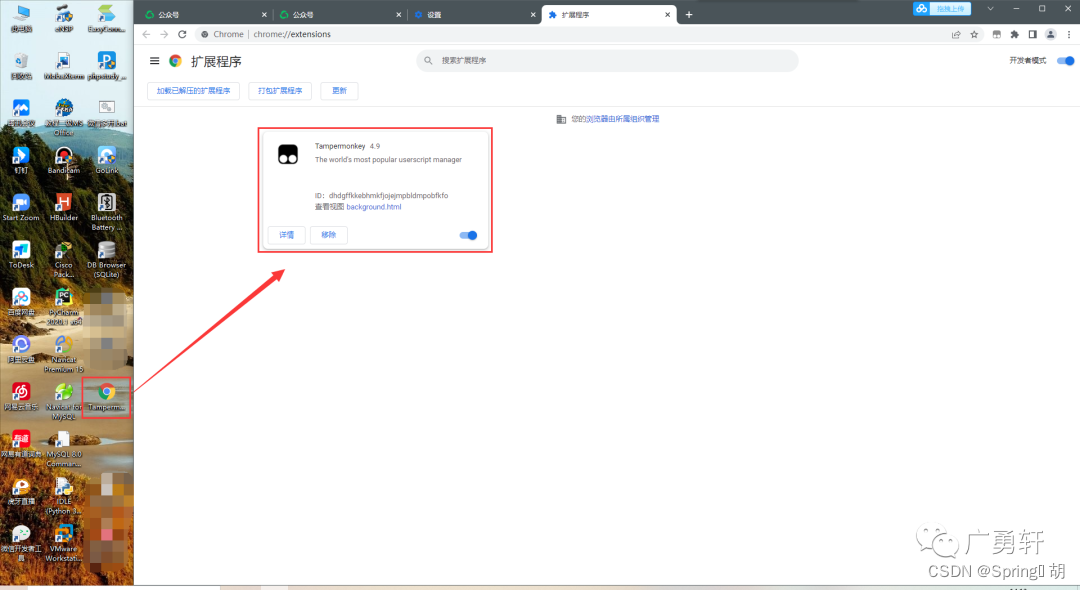Image resolution: width=1080 pixels, height=590 pixels.
Task: Select the DingTalk (钉钉) desktop icon
Action: tap(21, 160)
